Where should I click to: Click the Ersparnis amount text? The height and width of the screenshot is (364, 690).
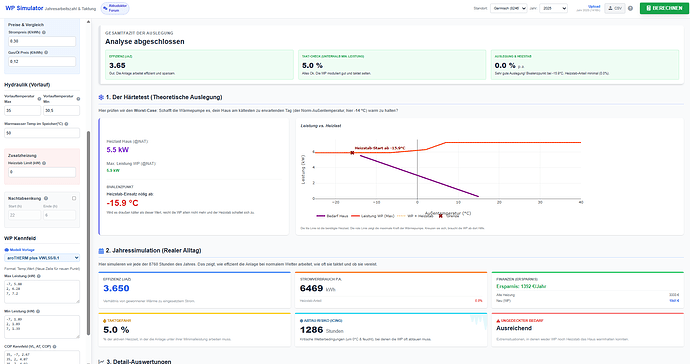(521, 287)
